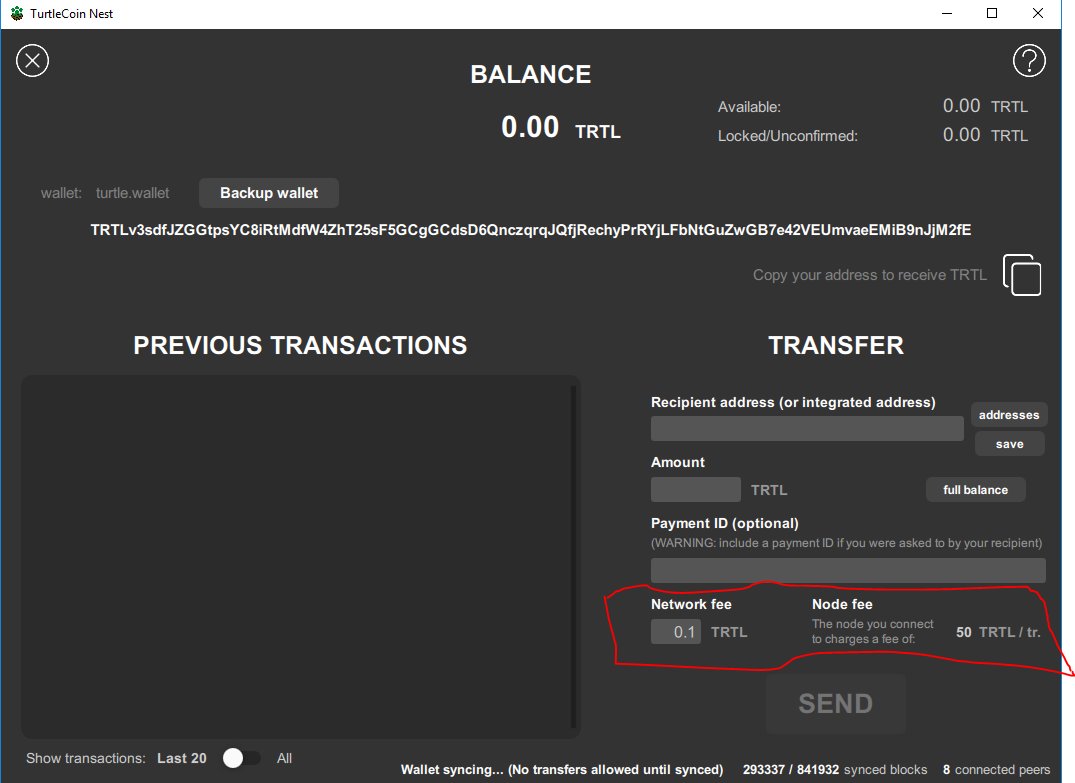Image resolution: width=1075 pixels, height=783 pixels.
Task: Click the 'All' transactions label
Action: tap(284, 758)
